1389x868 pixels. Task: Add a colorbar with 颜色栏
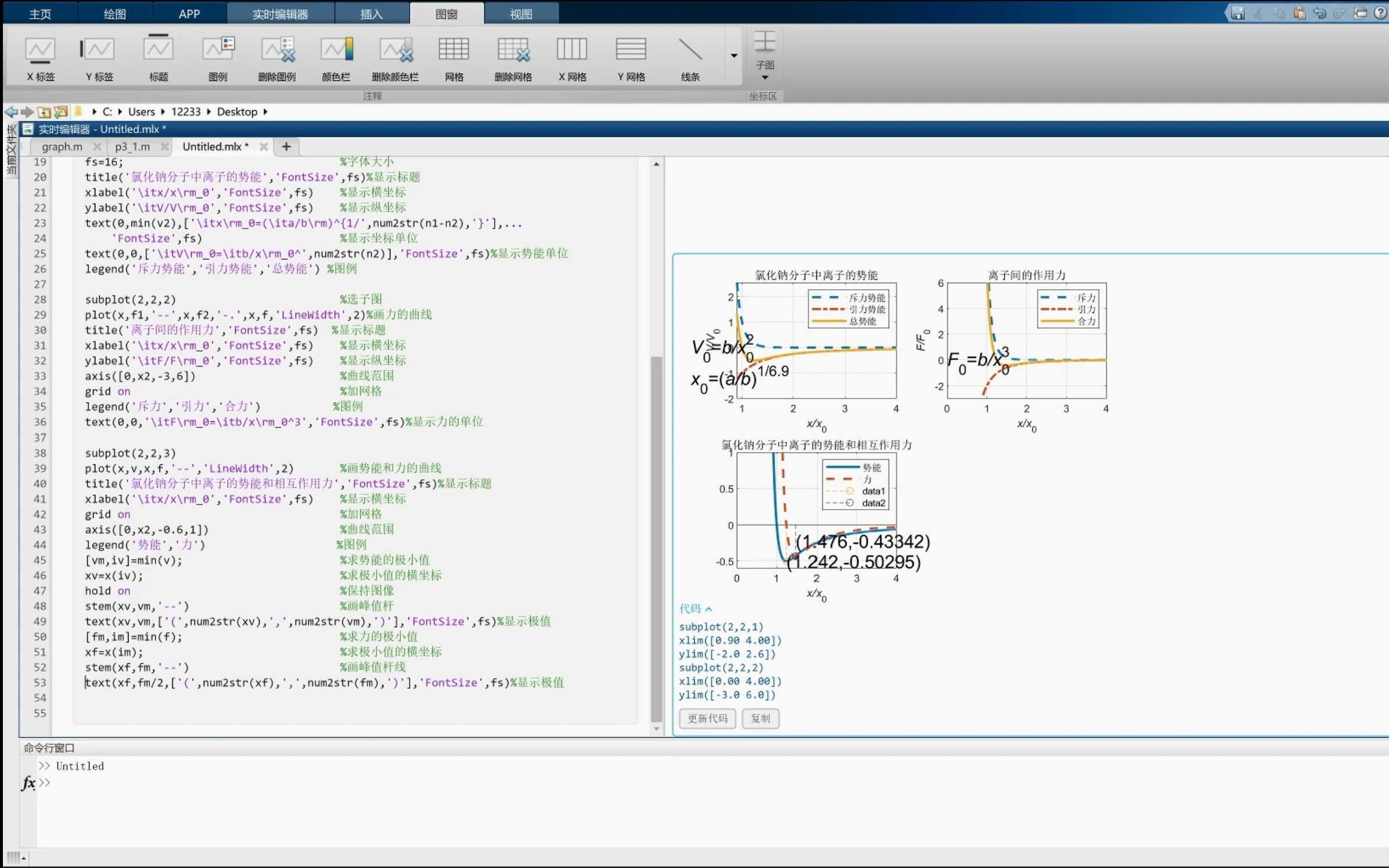(336, 59)
